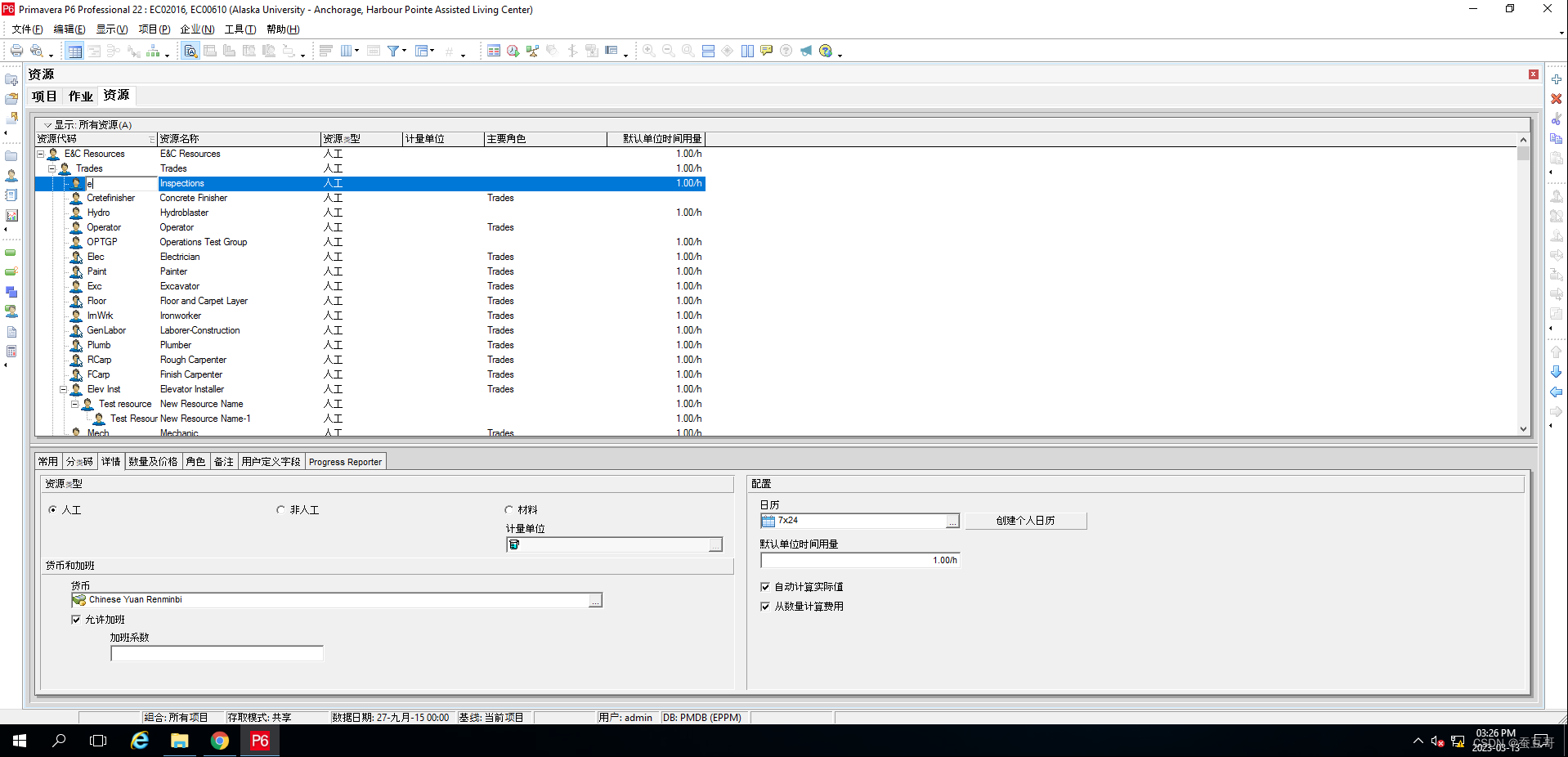Open Resources from the left sidebar person icon
Viewport: 1568px width, 757px height.
(11, 176)
